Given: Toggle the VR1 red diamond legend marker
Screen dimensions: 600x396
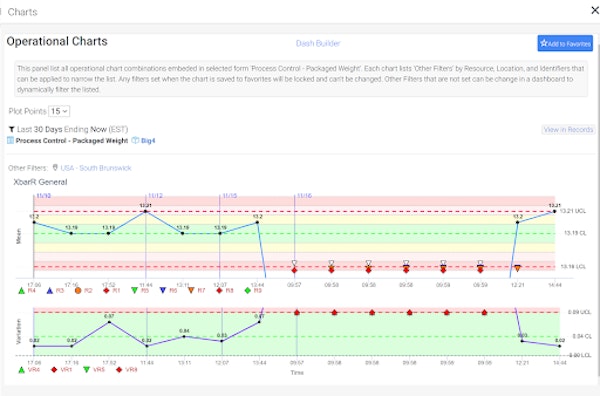Looking at the screenshot, I should click(54, 370).
